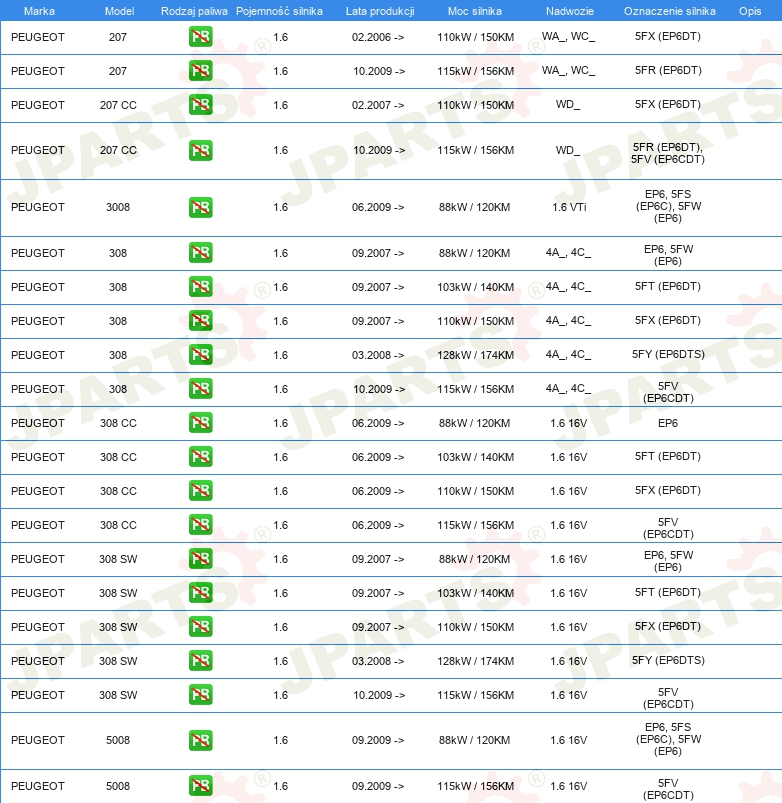
Task: Click fuel icon in 308 CC 103kW row
Action: click(x=201, y=457)
